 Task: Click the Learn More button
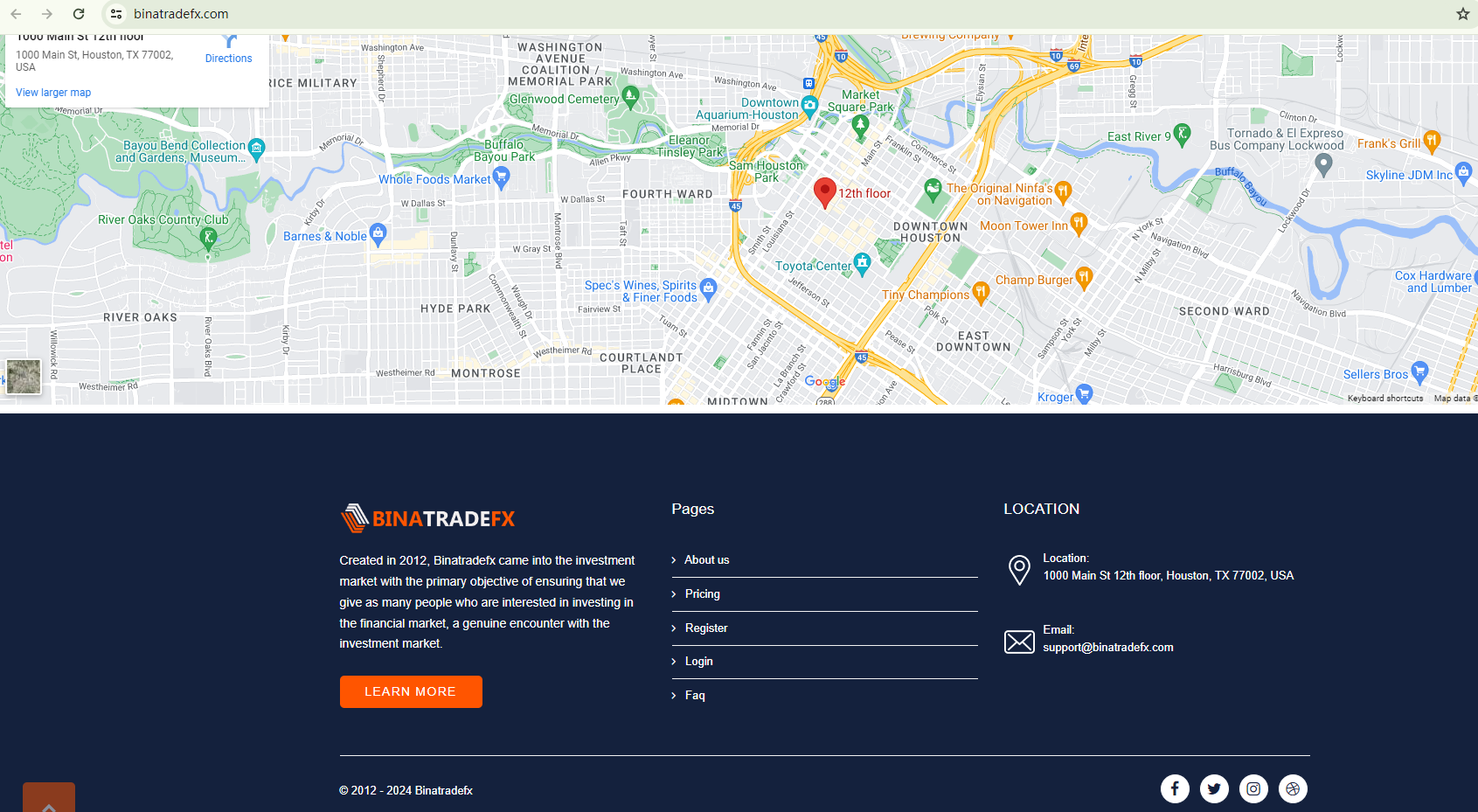(411, 691)
